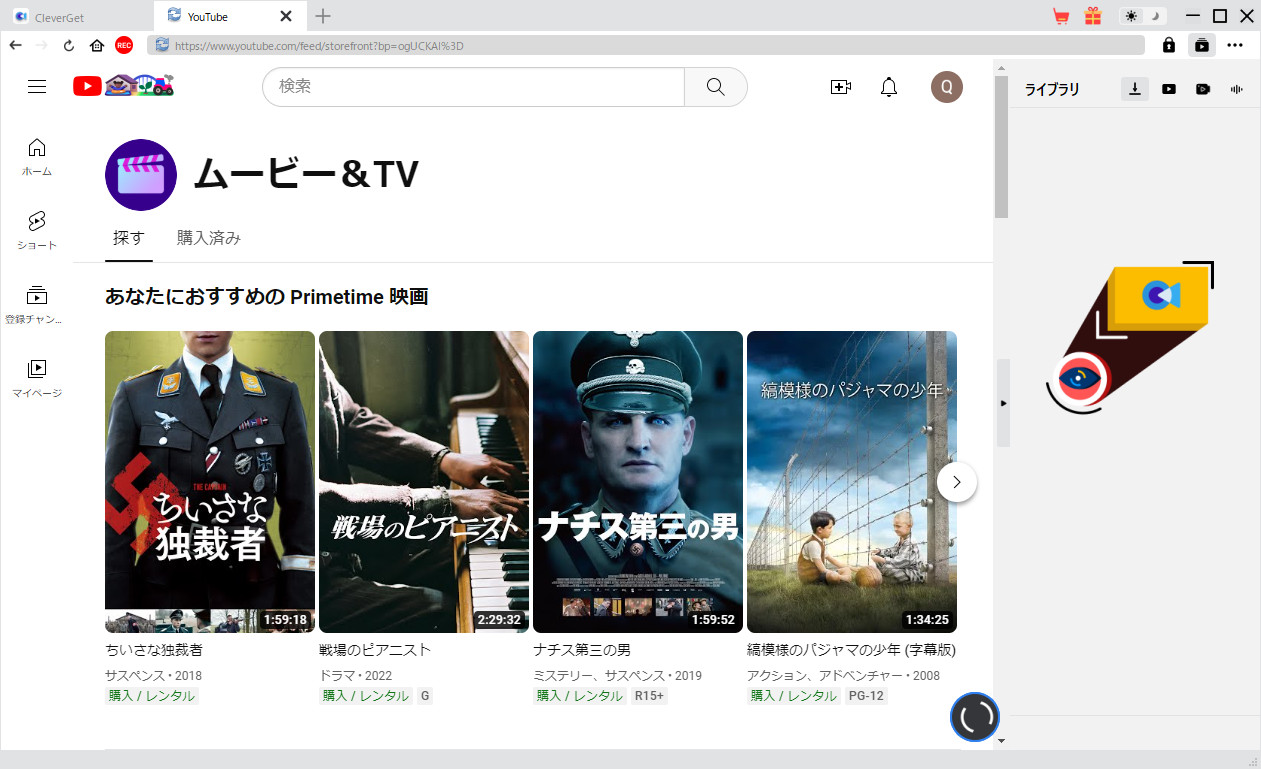This screenshot has width=1261, height=769.
Task: Open the shopping cart icon
Action: (x=1061, y=16)
